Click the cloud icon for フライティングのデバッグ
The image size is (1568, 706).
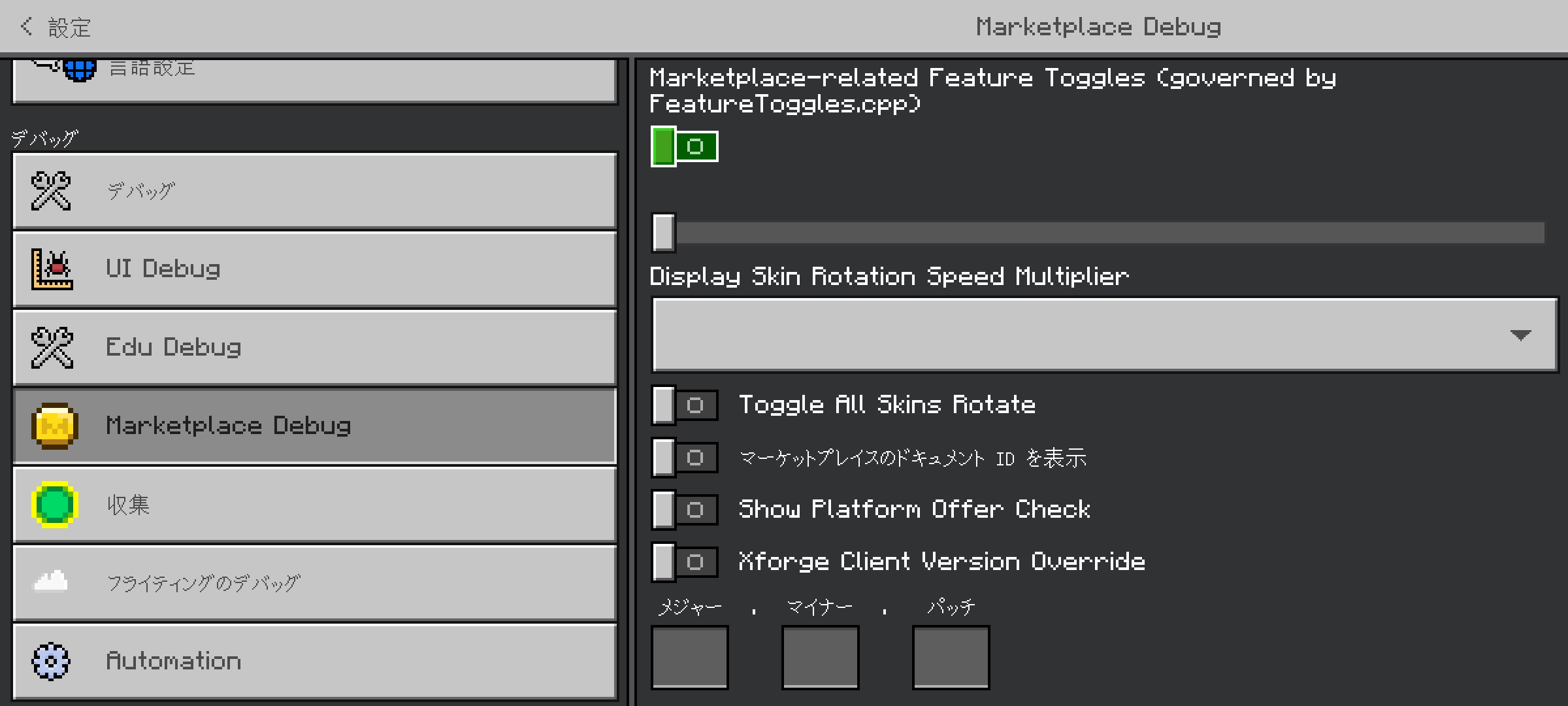click(51, 581)
